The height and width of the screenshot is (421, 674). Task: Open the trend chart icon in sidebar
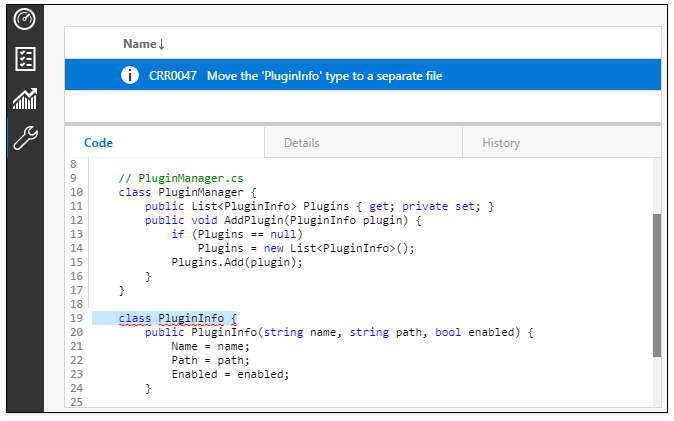[x=25, y=98]
